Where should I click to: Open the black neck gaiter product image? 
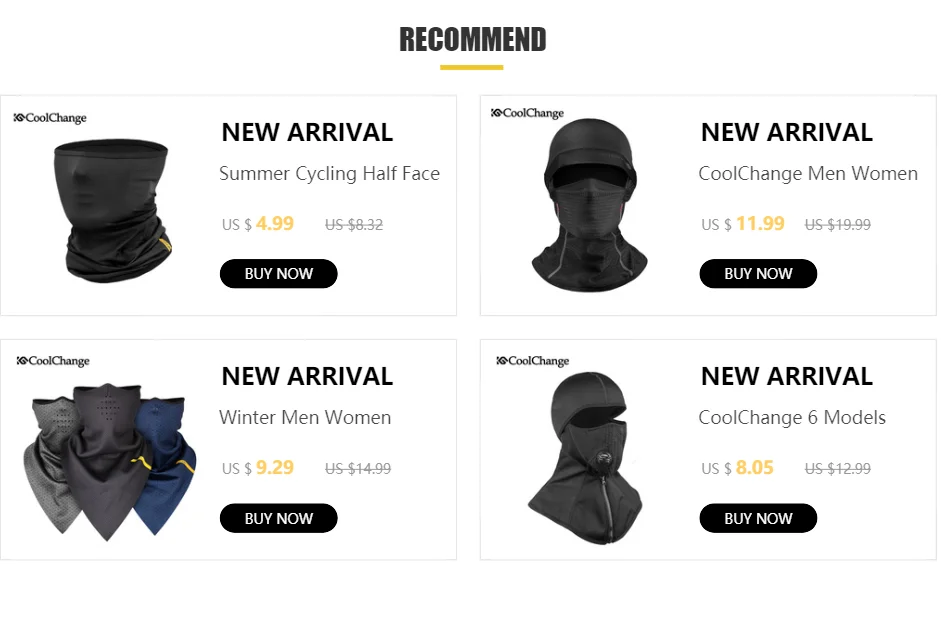click(112, 211)
